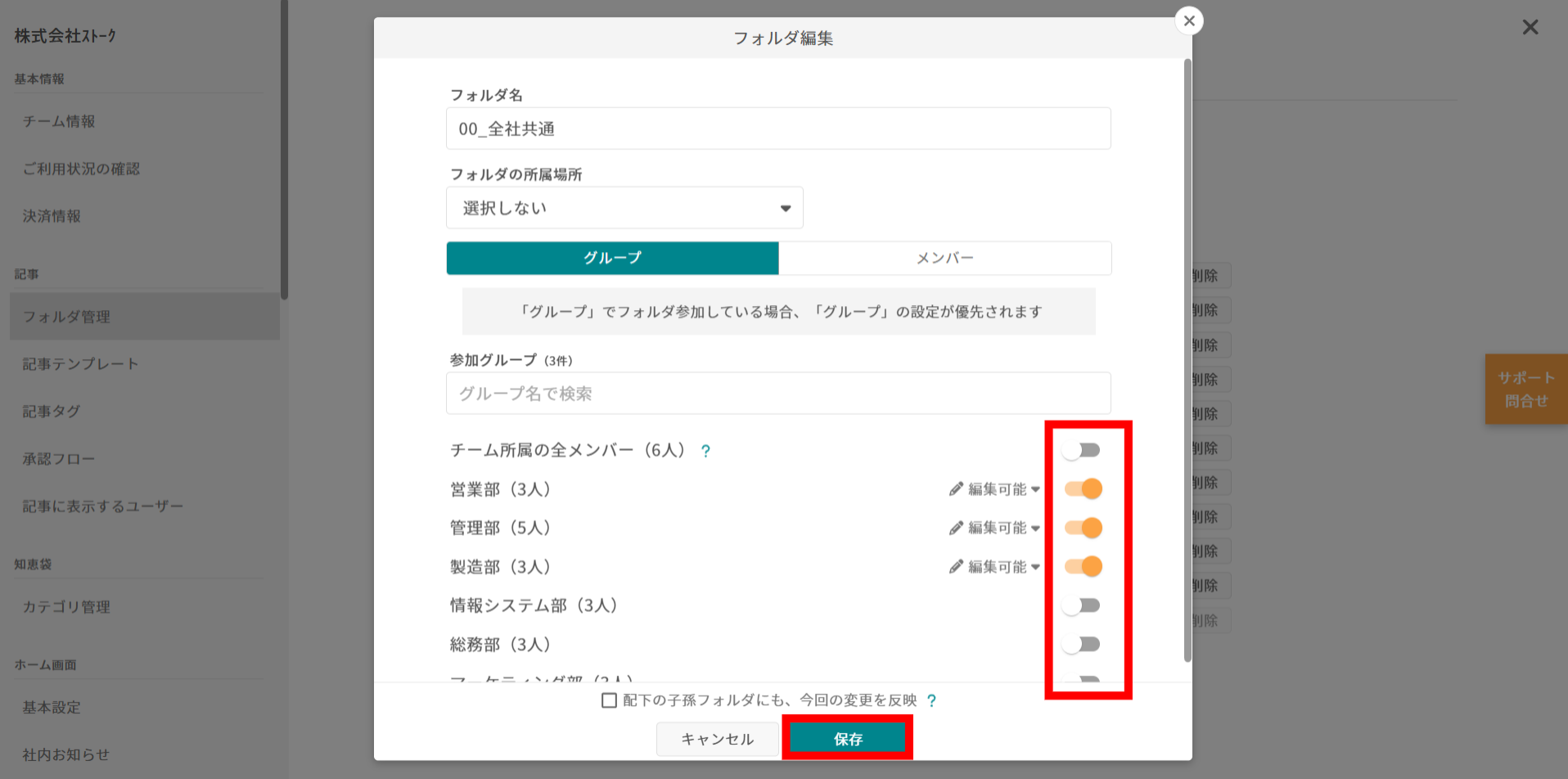1568x779 pixels.
Task: Close the settings page with the large X
Action: 1530,27
